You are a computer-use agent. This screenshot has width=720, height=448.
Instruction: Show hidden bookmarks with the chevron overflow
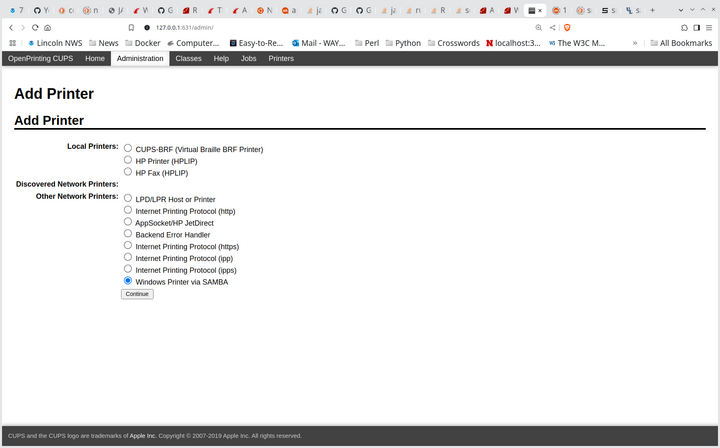point(635,43)
